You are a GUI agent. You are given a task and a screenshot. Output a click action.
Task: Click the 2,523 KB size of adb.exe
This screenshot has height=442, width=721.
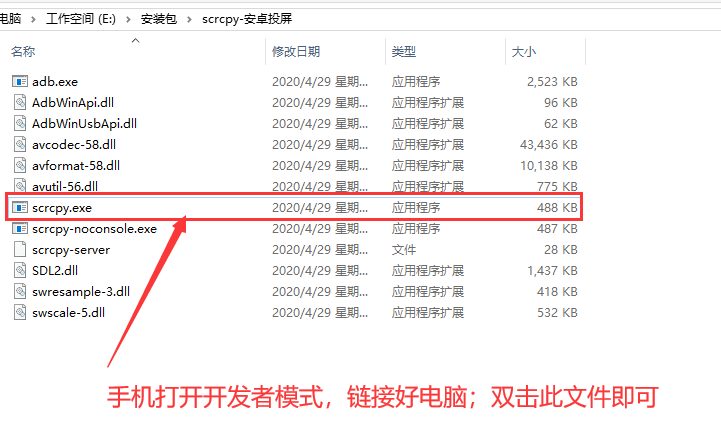pyautogui.click(x=552, y=82)
